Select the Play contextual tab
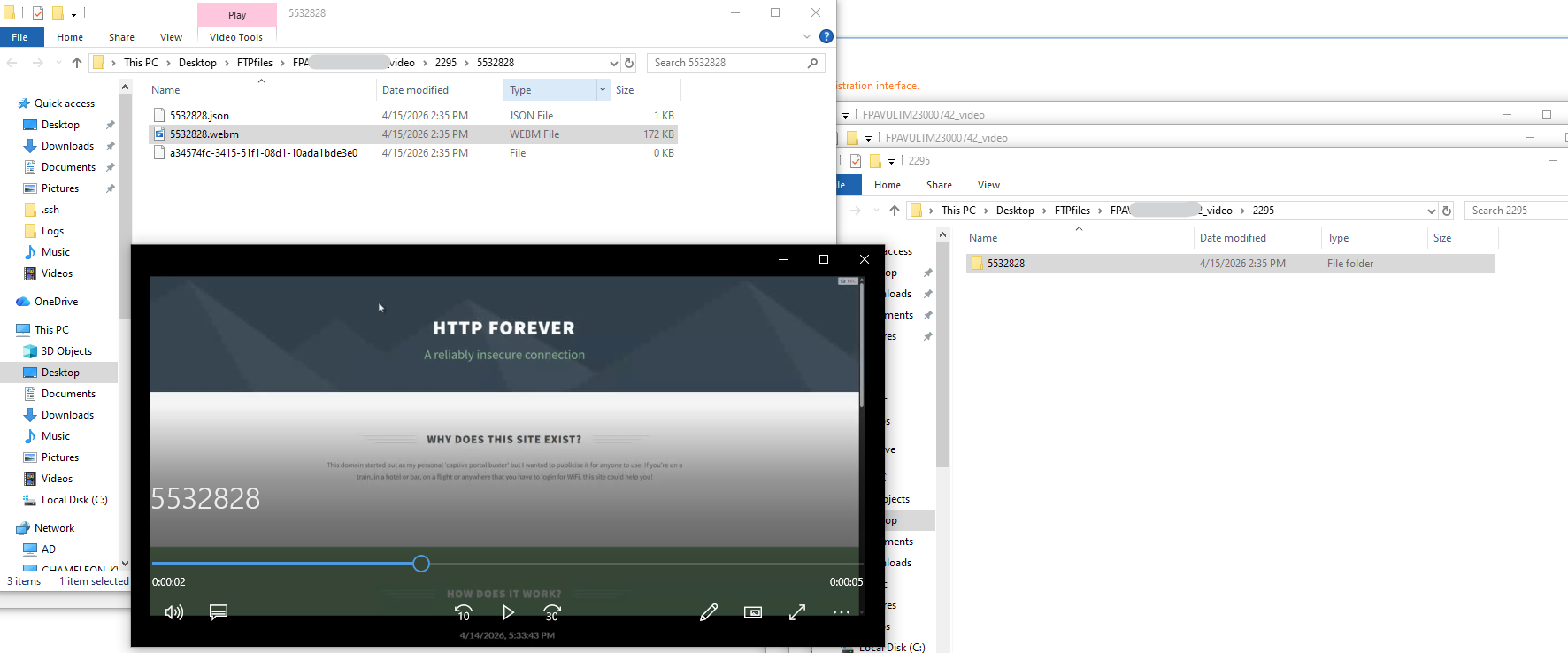 click(x=237, y=15)
